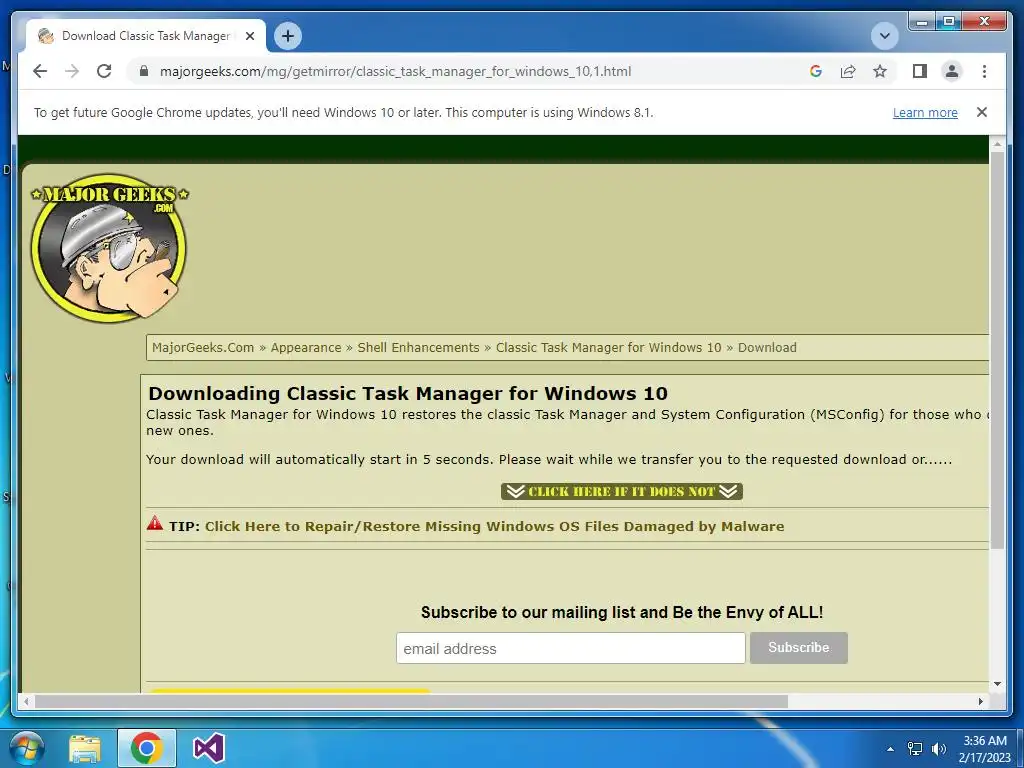Dismiss the Chrome update notification bar
Screen dimensions: 1024x768
point(982,112)
